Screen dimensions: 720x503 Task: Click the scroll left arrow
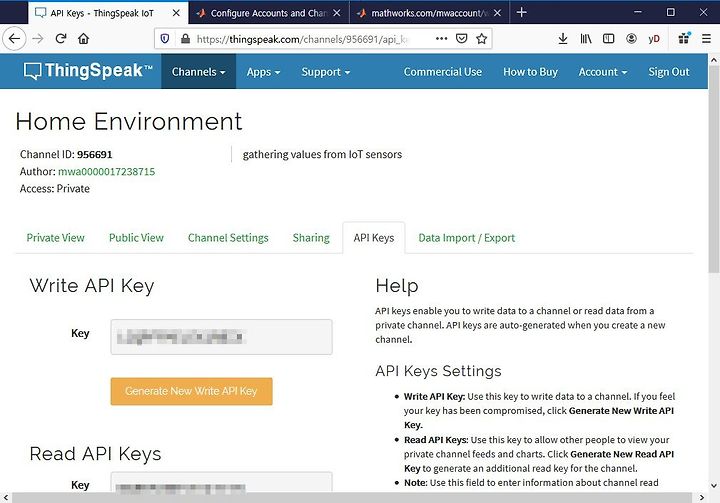(5, 497)
